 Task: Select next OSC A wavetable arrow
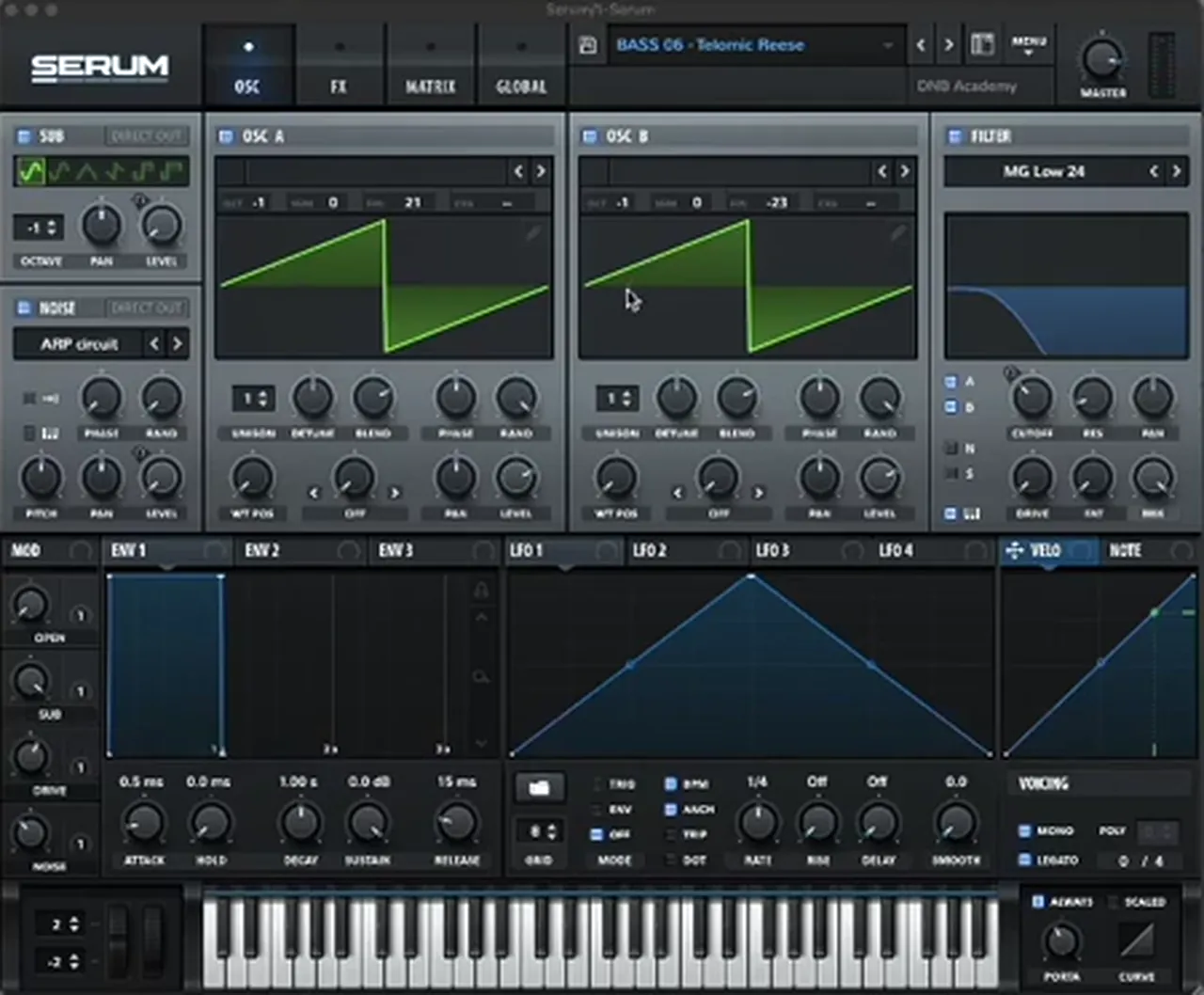541,171
